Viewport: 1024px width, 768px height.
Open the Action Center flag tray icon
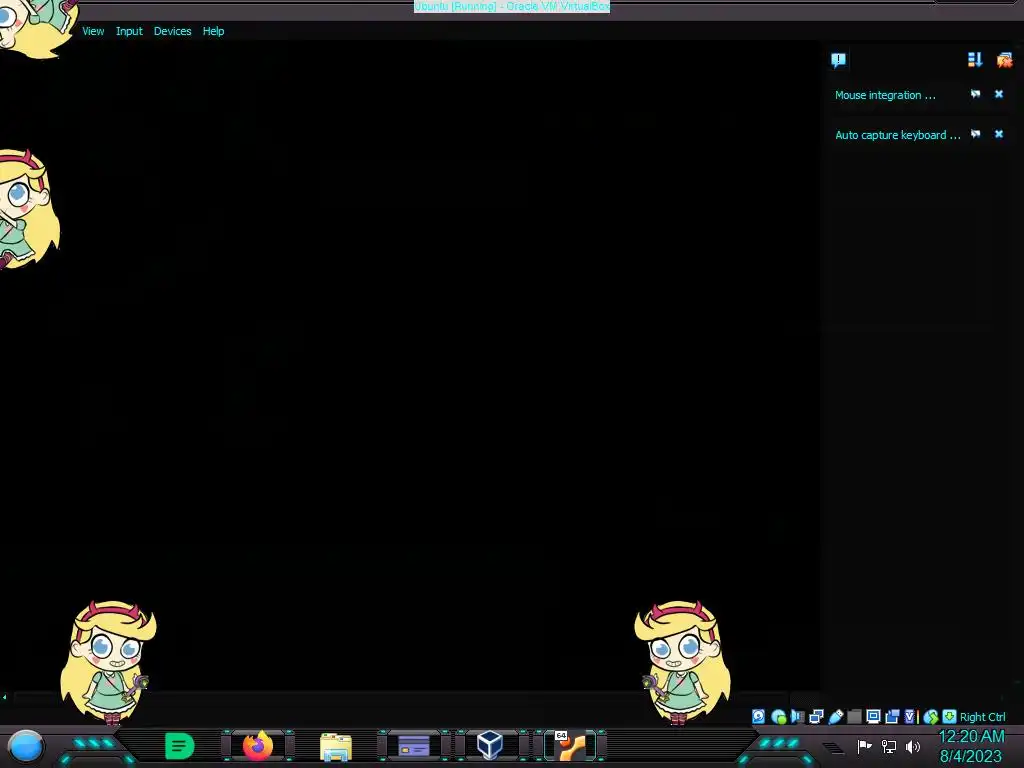pos(865,746)
